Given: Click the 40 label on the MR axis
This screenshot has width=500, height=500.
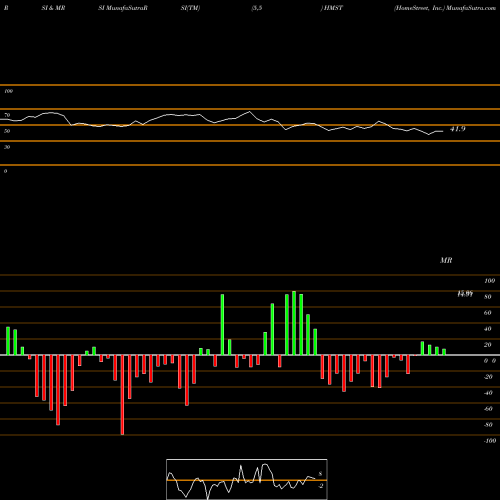Looking at the screenshot, I should 488,329.
